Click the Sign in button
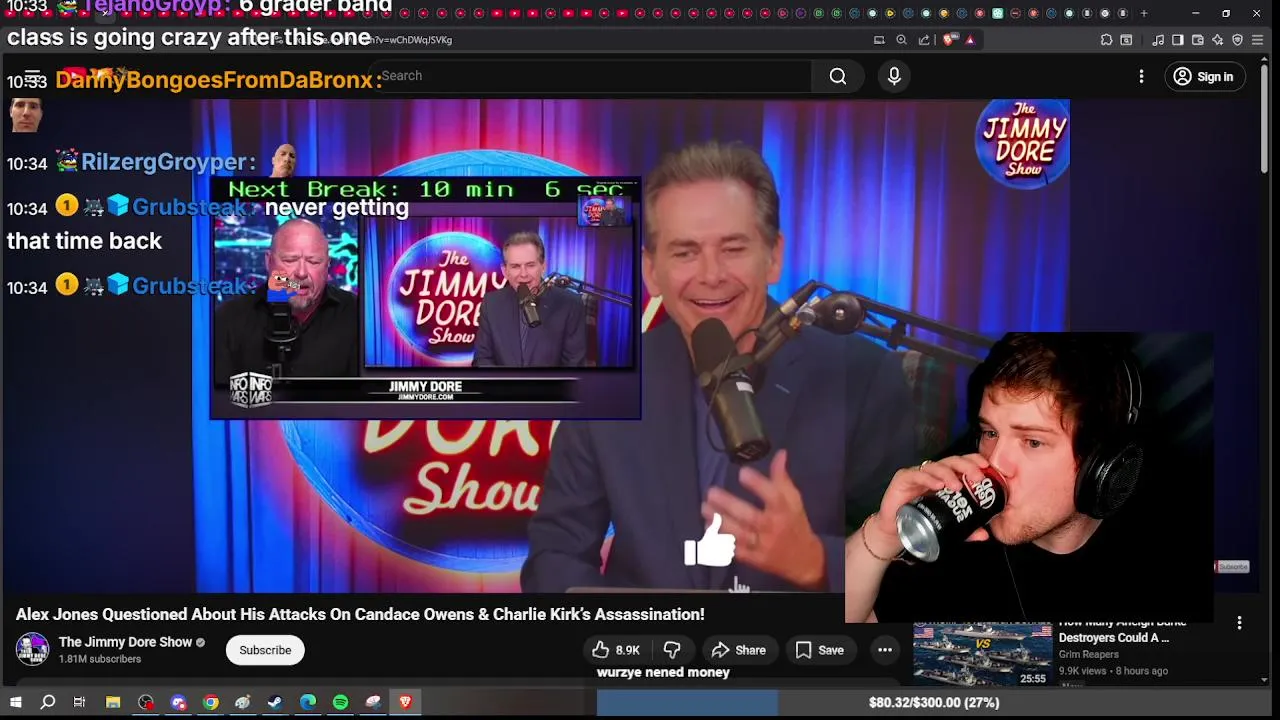 pos(1204,76)
